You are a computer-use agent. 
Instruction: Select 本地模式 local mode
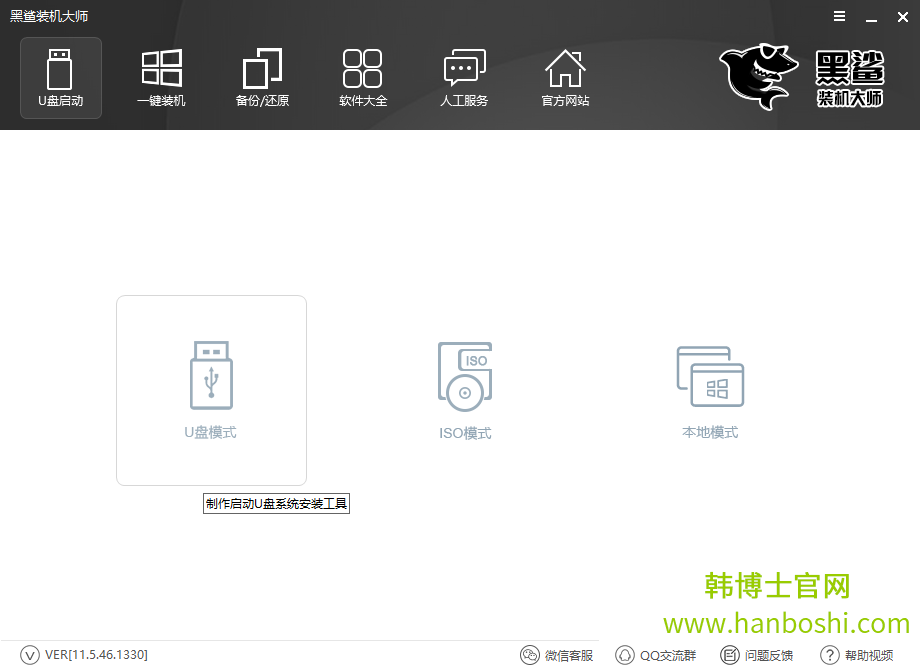[x=709, y=390]
